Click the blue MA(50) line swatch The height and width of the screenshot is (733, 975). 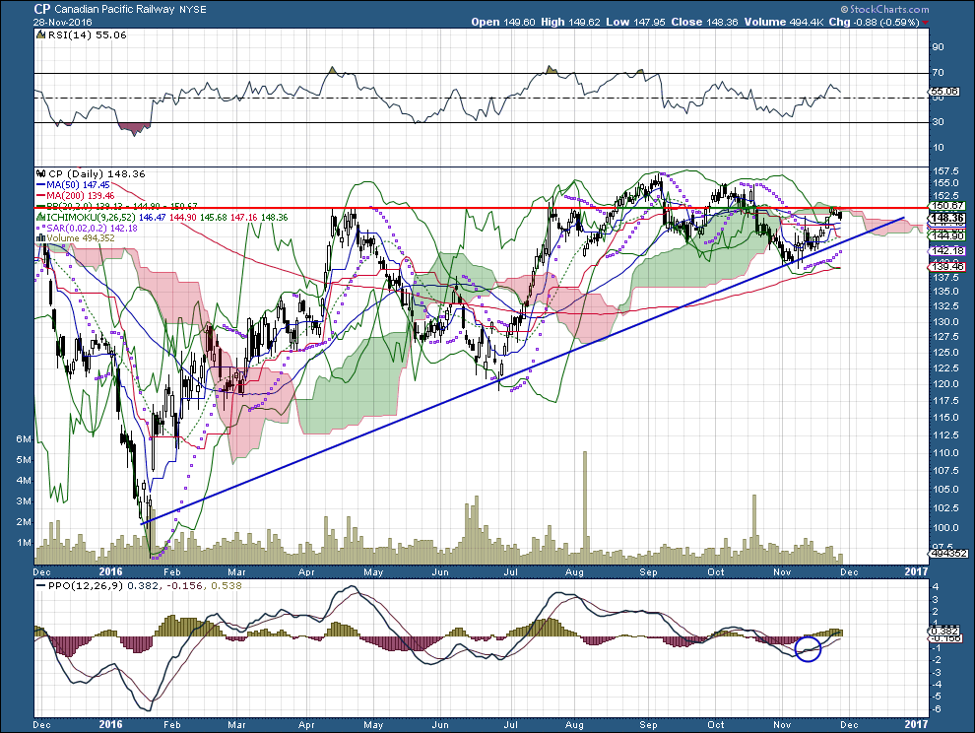click(x=41, y=185)
